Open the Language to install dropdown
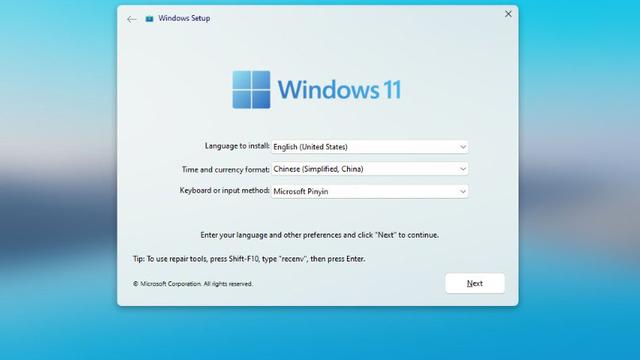Screen dimensions: 640x360 point(370,147)
